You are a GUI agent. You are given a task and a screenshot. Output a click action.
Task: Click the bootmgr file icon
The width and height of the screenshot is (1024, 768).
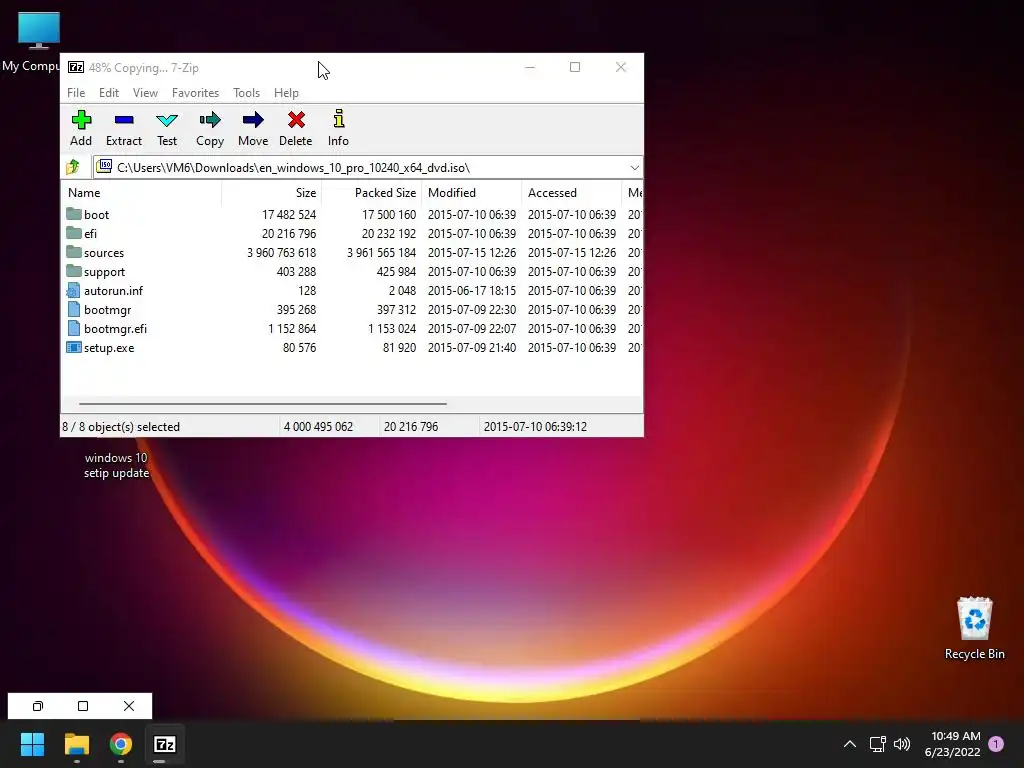74,310
